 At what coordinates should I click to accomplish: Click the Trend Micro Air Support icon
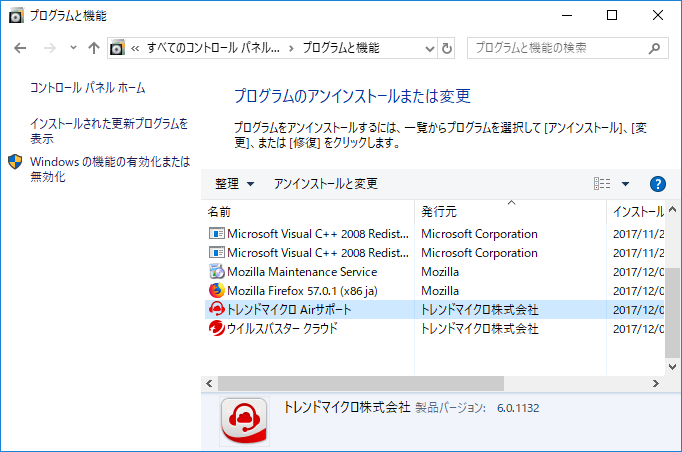[x=217, y=310]
